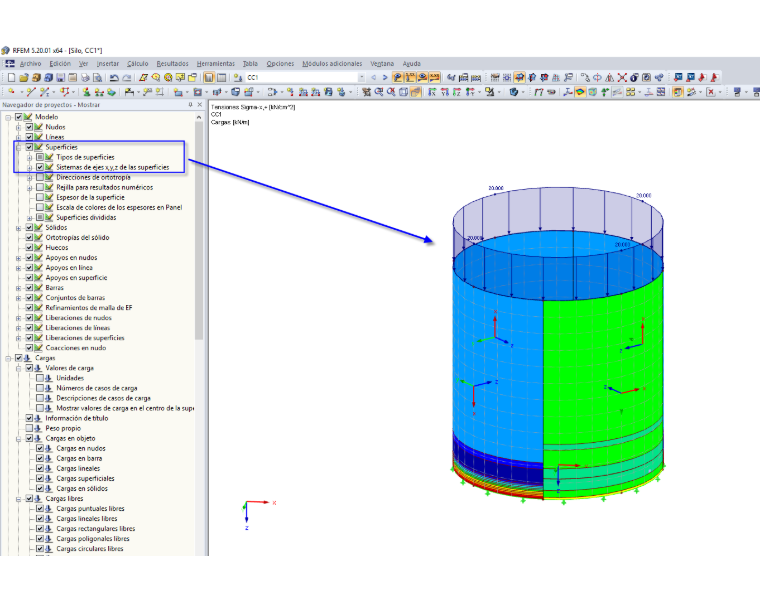Uncheck the Nudos checkbox

(x=29, y=127)
